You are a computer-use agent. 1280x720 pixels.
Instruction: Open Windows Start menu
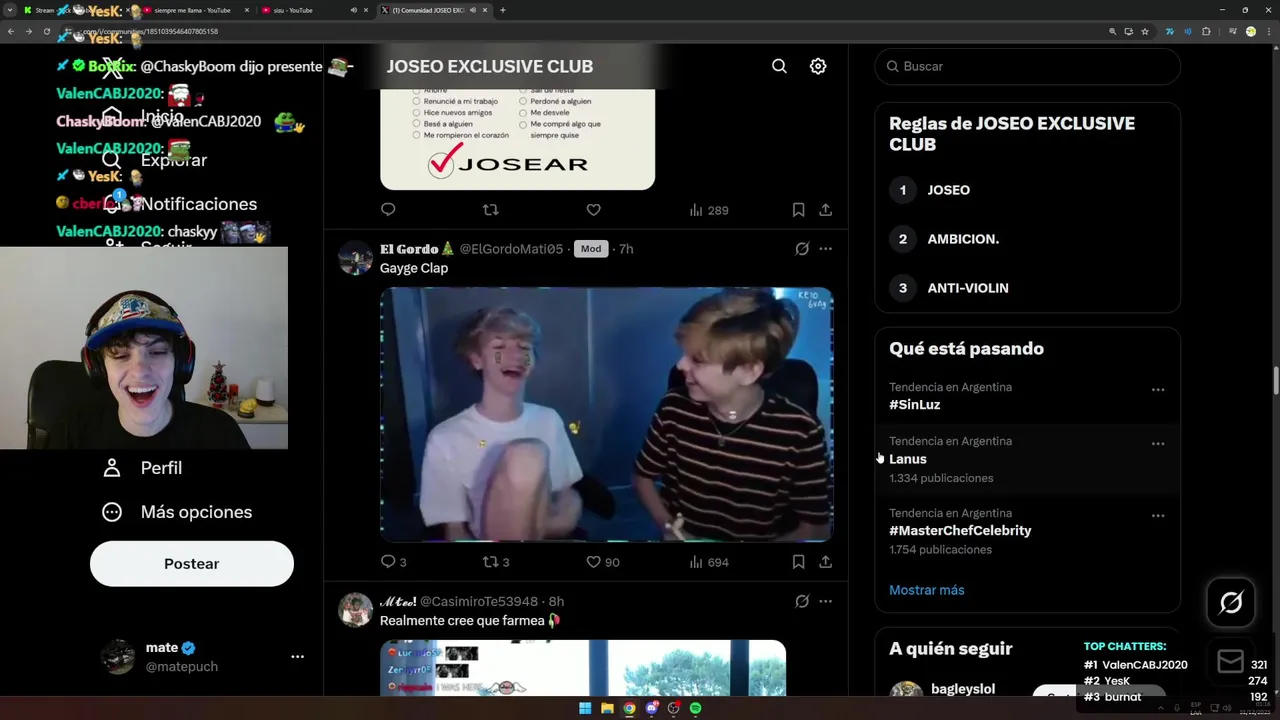coord(585,708)
